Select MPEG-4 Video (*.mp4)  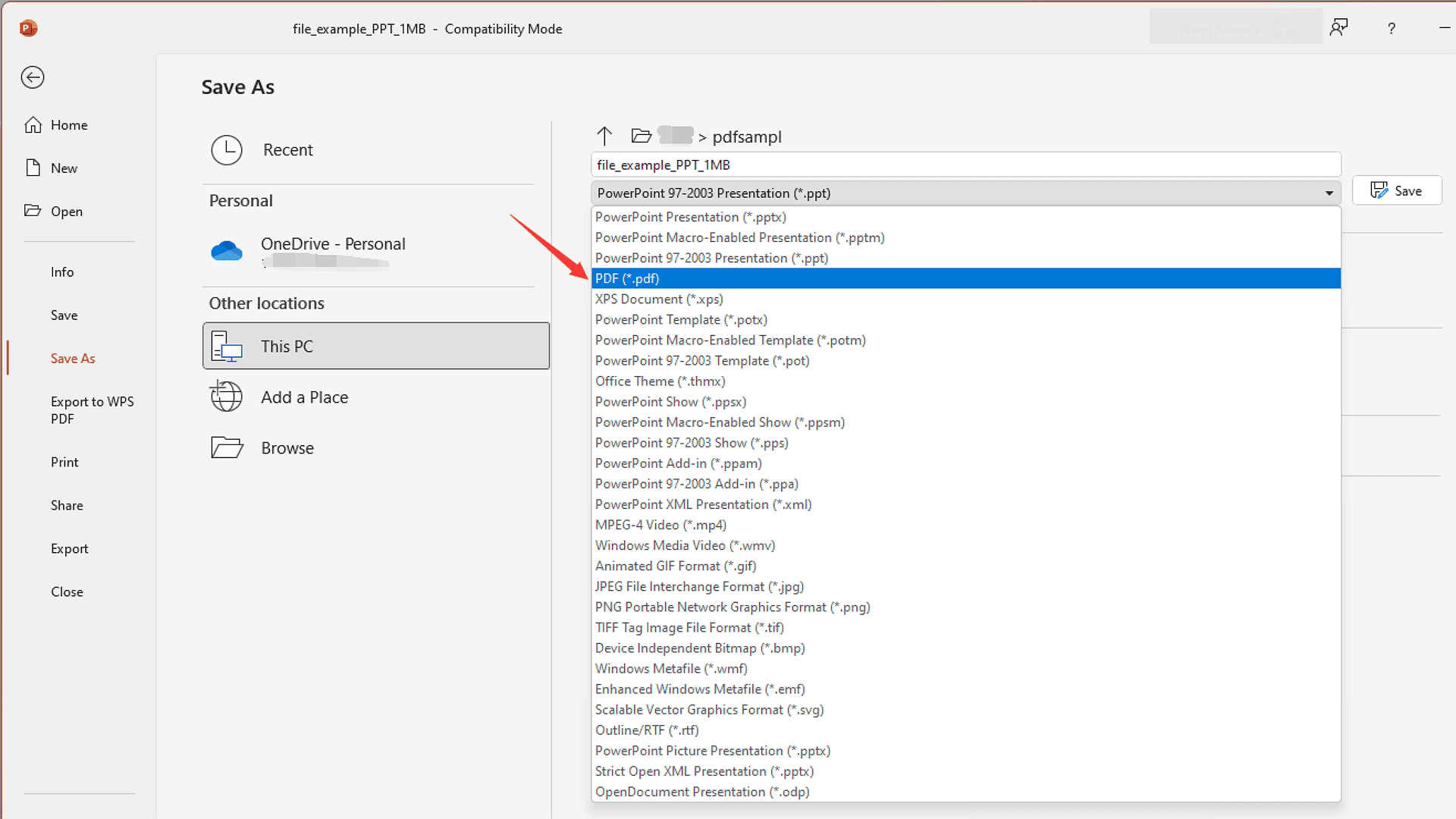966,524
